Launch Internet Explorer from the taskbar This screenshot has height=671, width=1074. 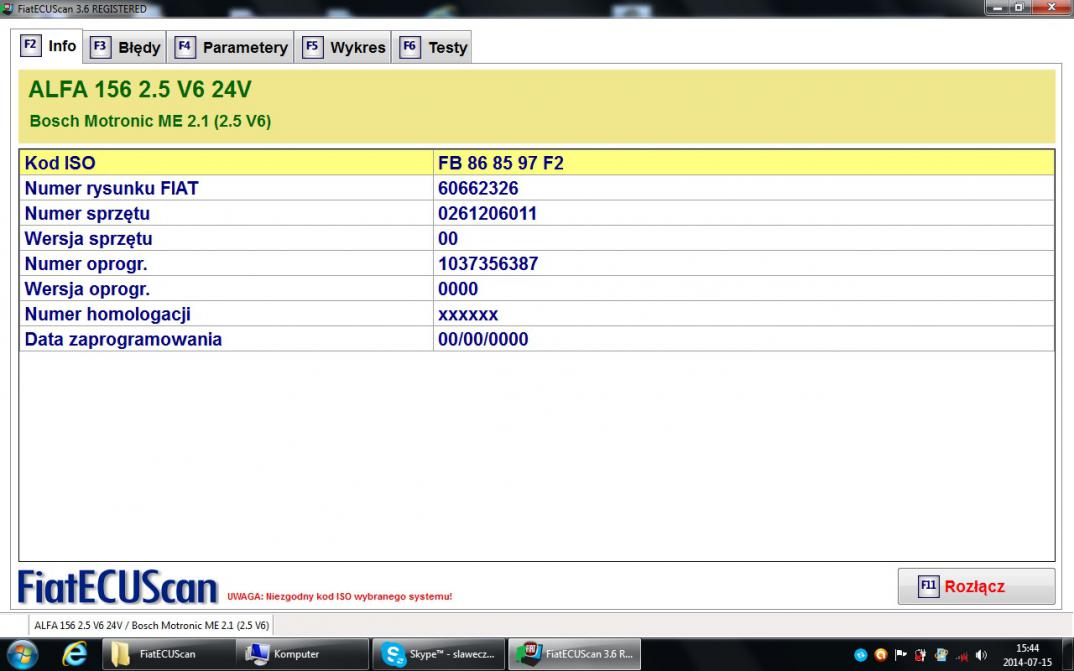tap(73, 654)
